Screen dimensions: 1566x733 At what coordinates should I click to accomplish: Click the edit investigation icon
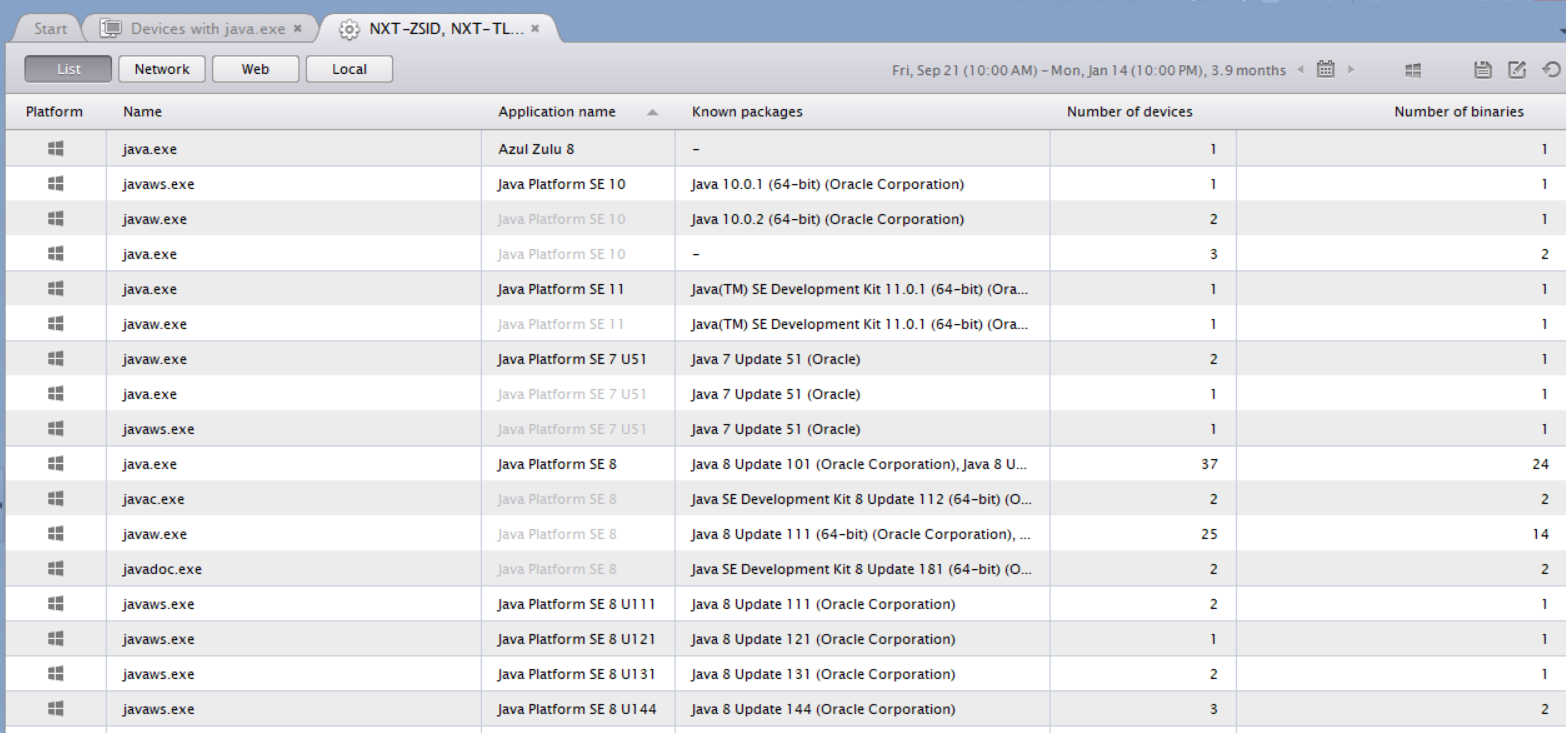pyautogui.click(x=1517, y=70)
